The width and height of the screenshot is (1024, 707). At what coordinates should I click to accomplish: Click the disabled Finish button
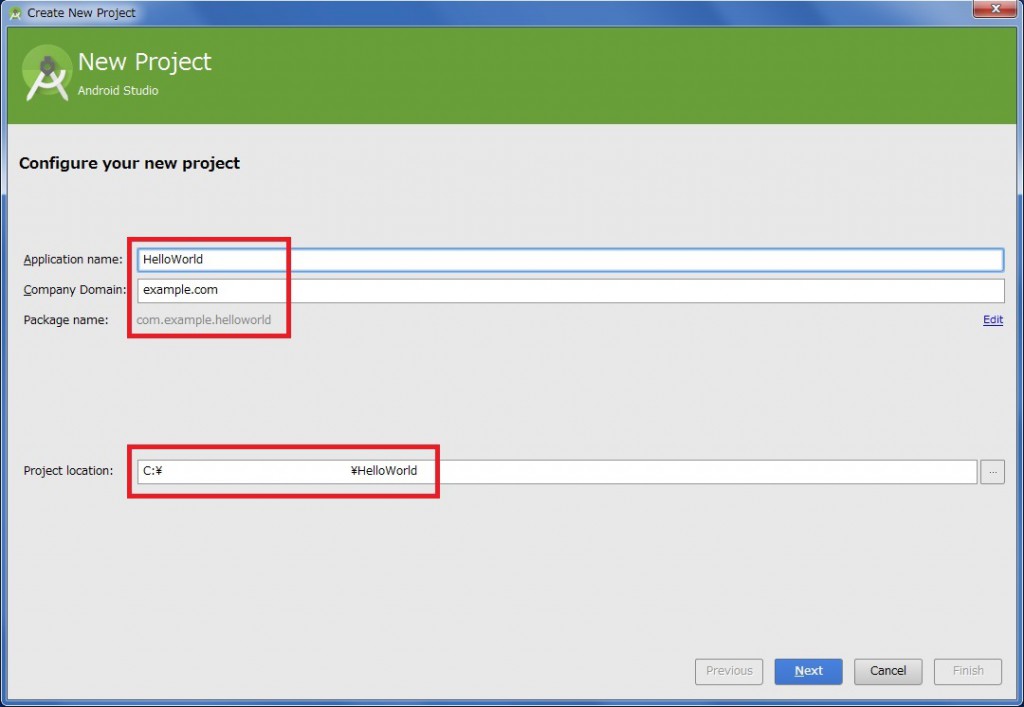pos(967,671)
